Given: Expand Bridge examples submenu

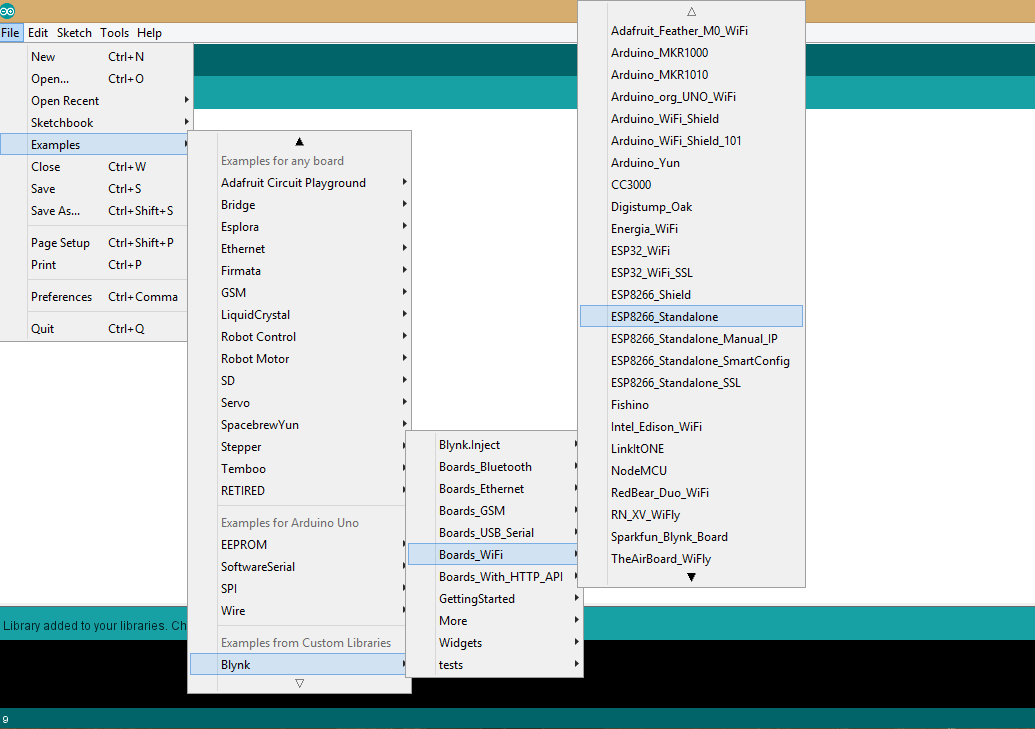Looking at the screenshot, I should [300, 205].
